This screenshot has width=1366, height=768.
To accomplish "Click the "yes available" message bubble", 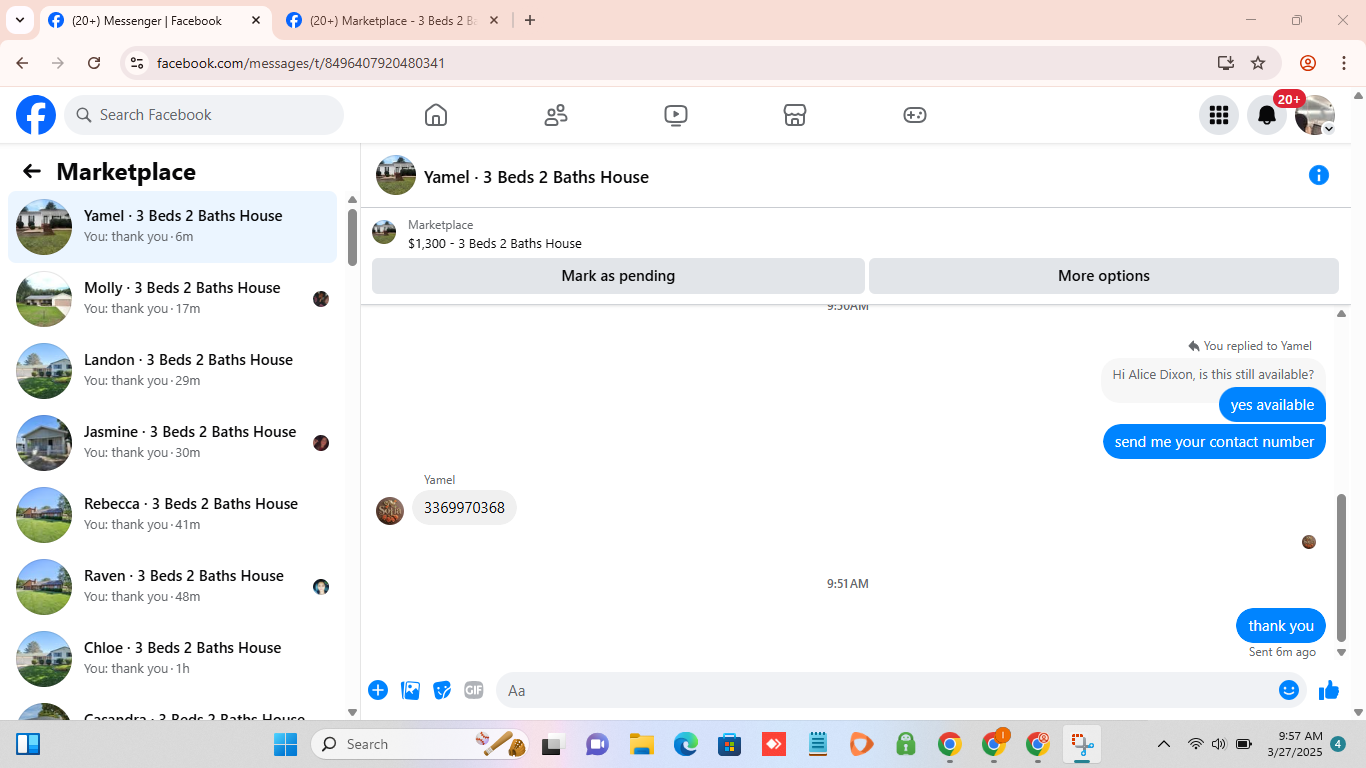I will 1272,405.
